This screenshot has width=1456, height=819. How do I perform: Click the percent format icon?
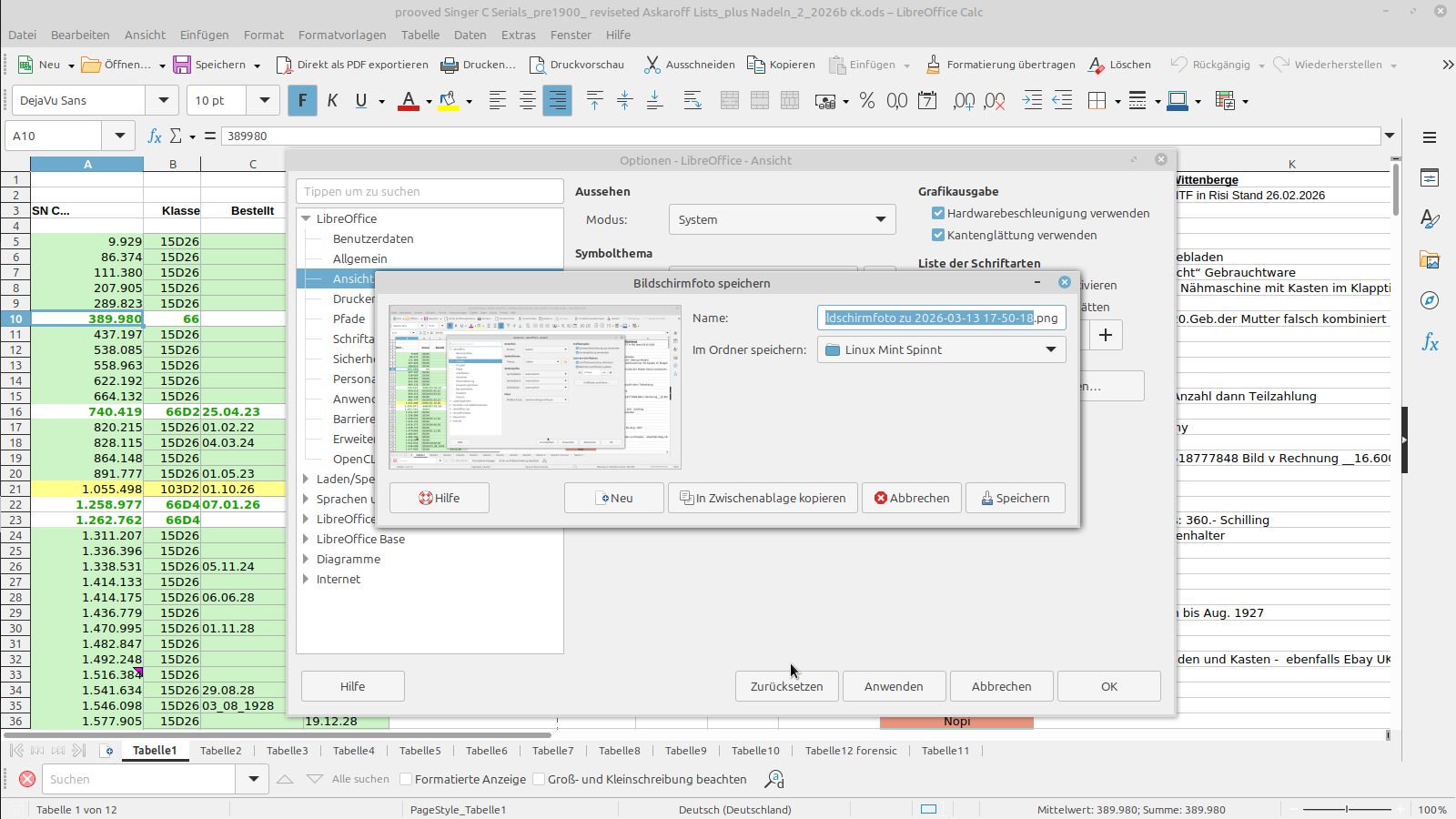(867, 100)
